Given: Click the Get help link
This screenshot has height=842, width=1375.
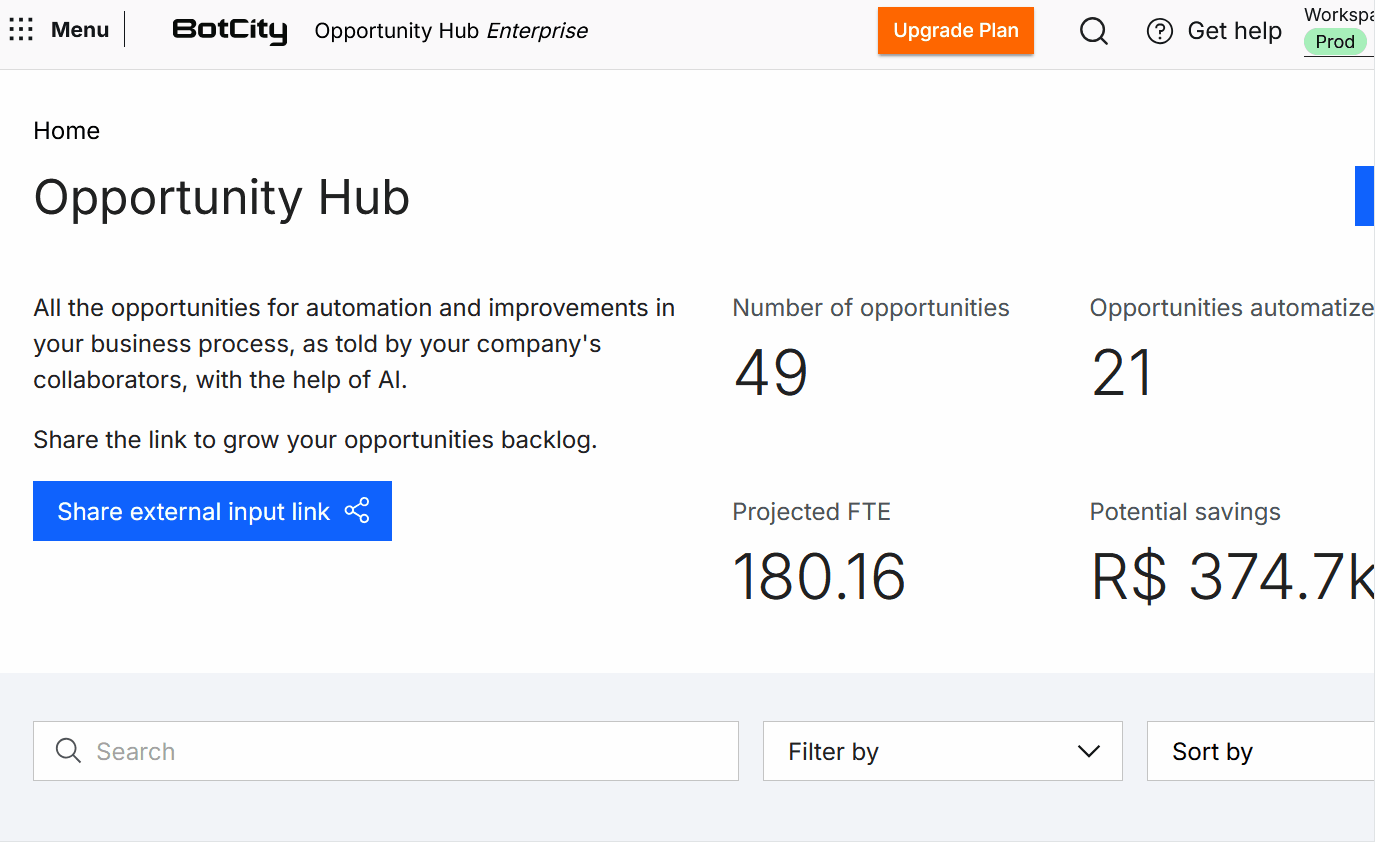Looking at the screenshot, I should click(1234, 32).
